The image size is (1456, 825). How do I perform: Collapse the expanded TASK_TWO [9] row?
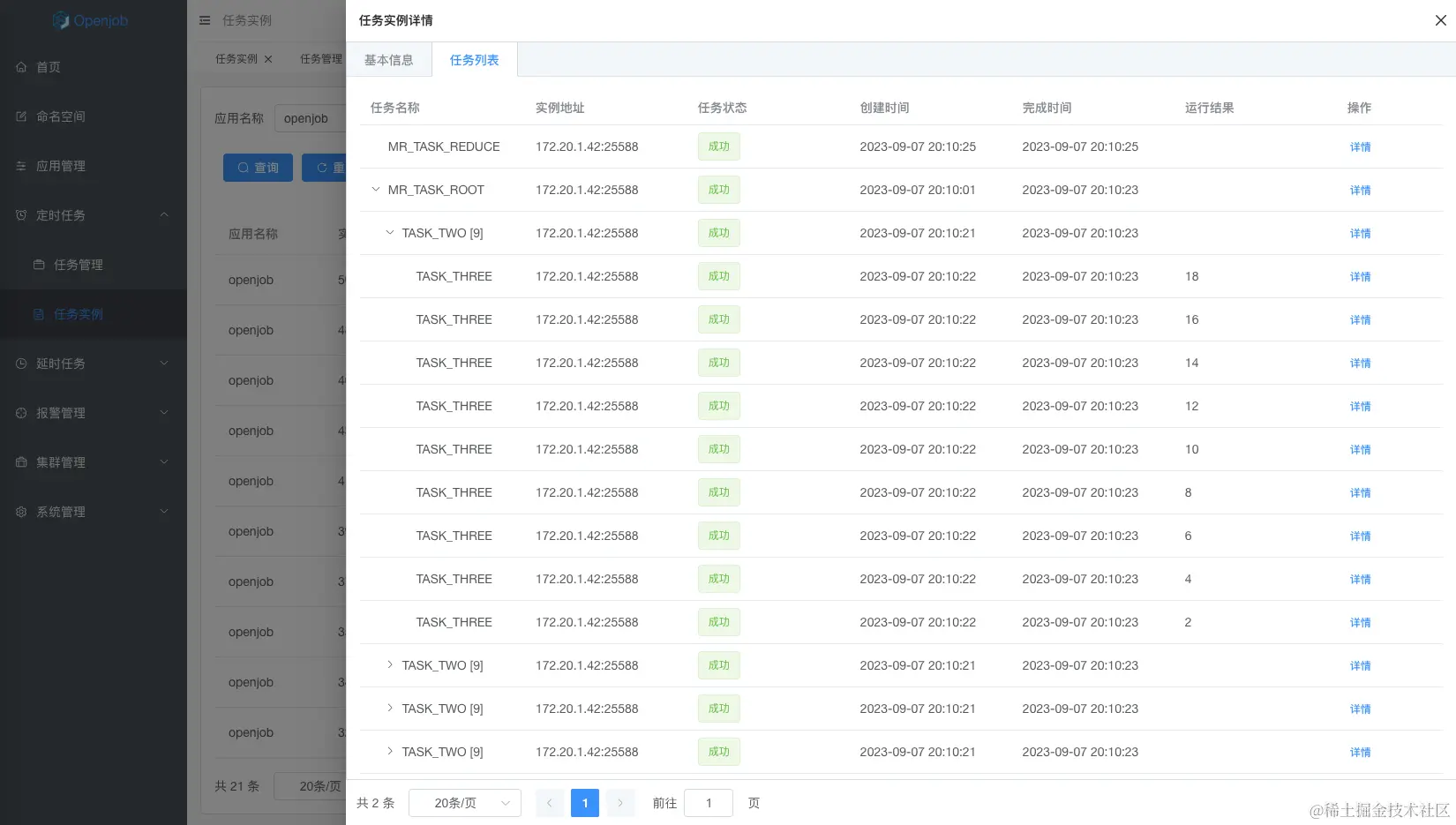pos(390,233)
